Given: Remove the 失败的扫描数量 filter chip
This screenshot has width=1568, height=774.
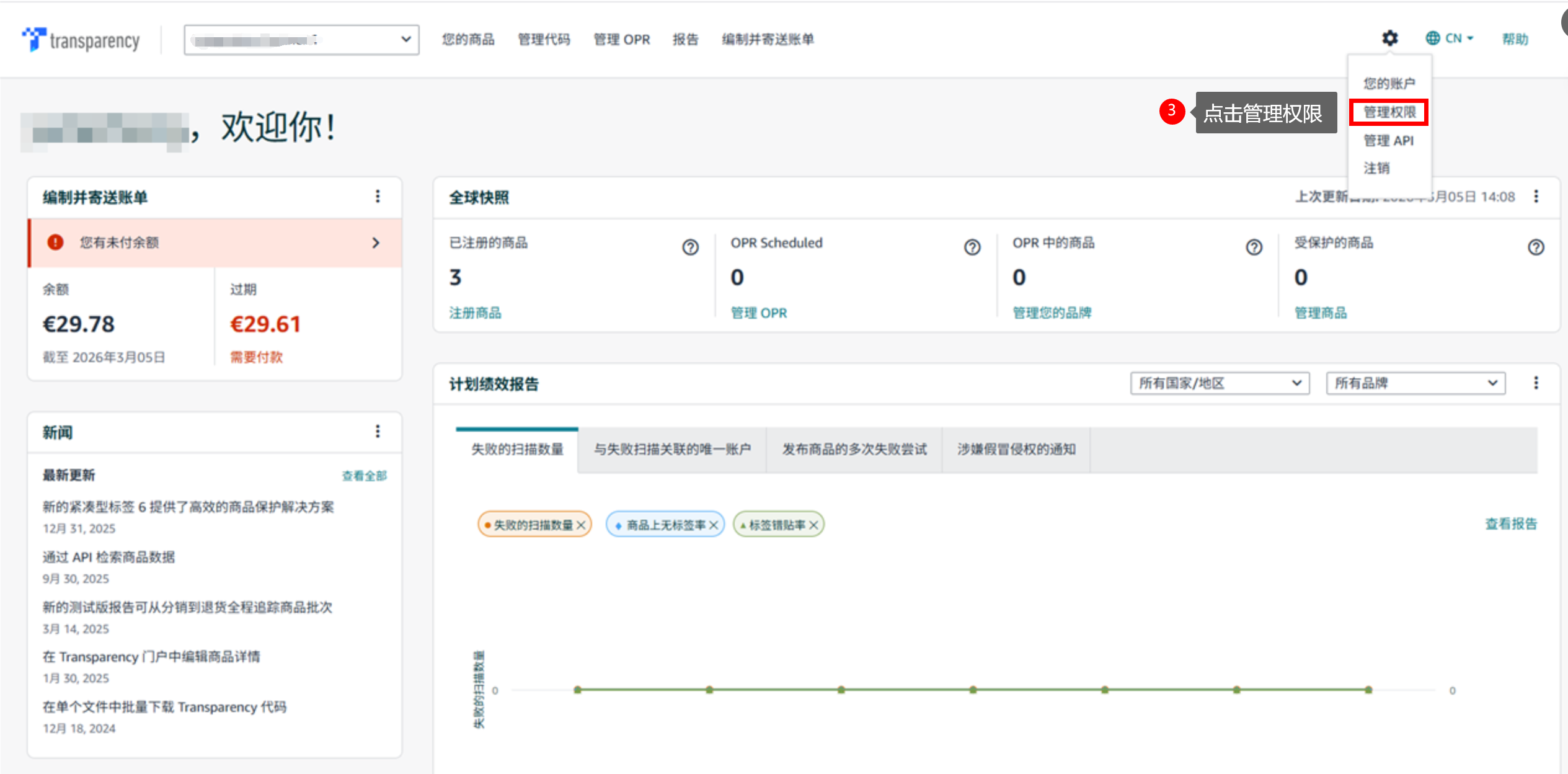Looking at the screenshot, I should (581, 525).
